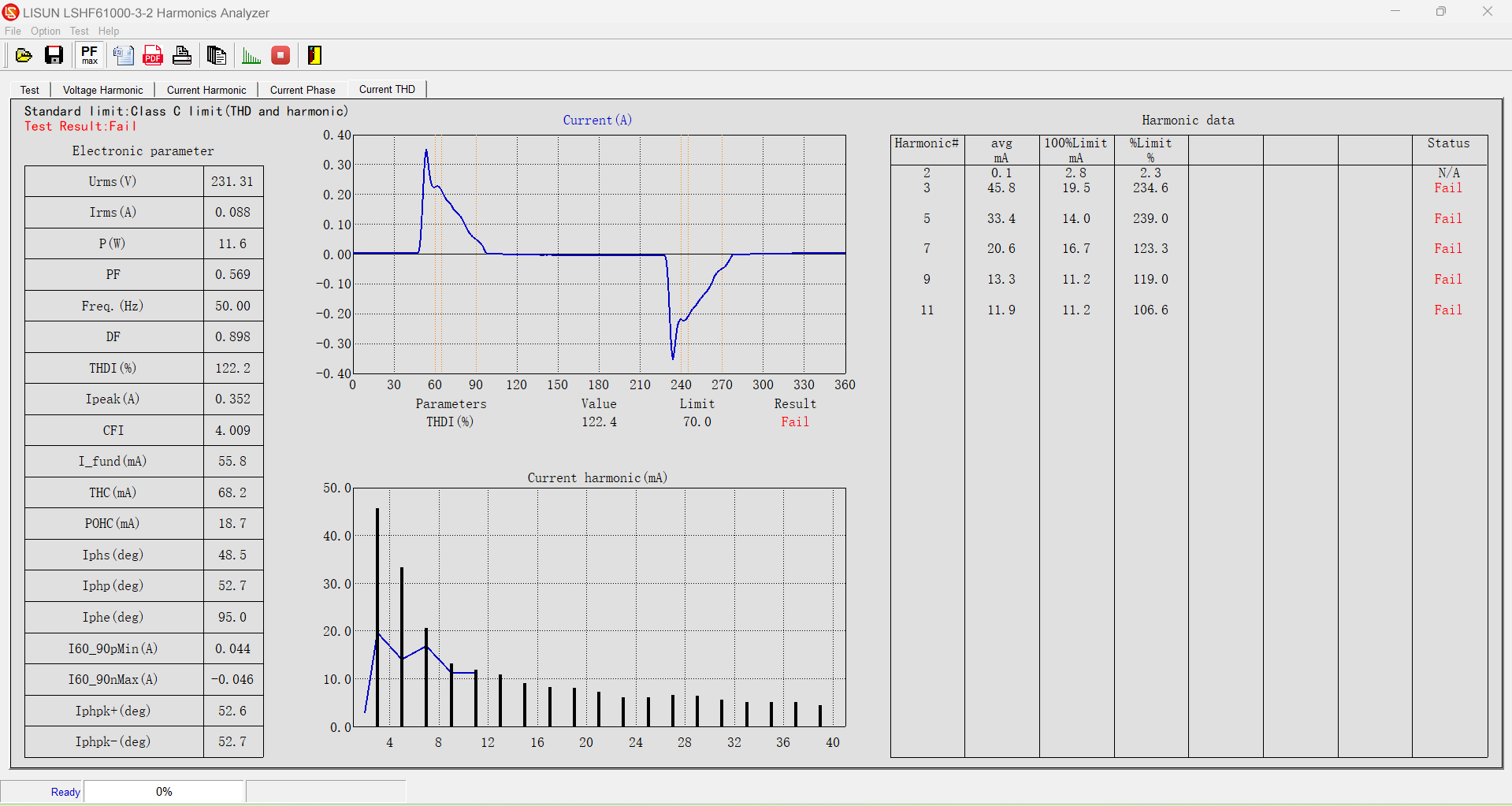Click the Freq.(Hz) value 50.00
Image resolution: width=1512 pixels, height=806 pixels.
click(x=232, y=306)
